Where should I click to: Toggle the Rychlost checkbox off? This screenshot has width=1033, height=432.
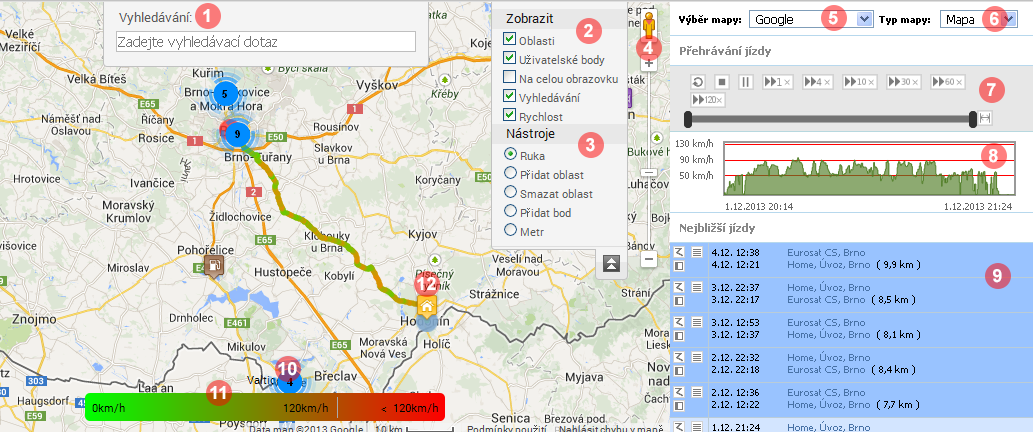(x=509, y=115)
